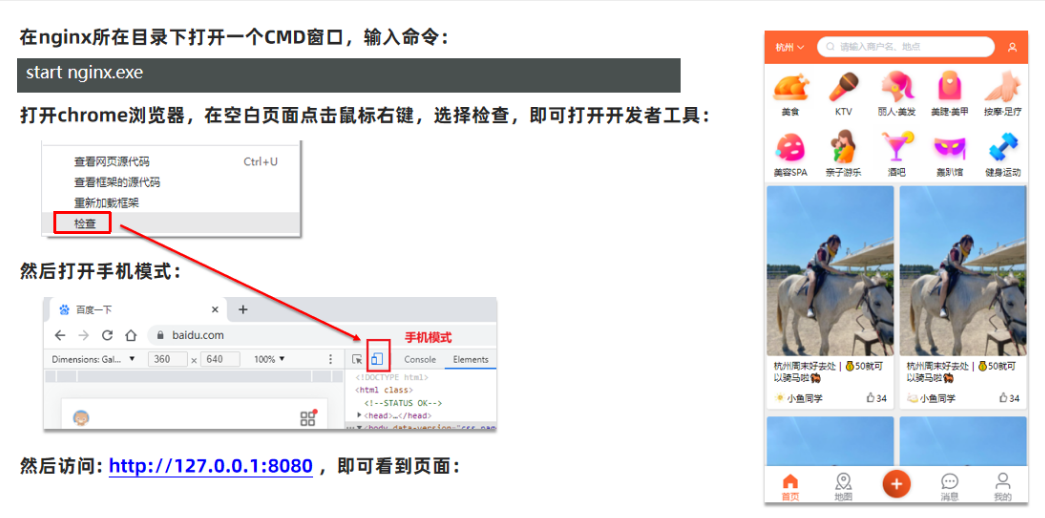Select the 百度一下 browser tab
This screenshot has height=518, width=1045.
(x=137, y=310)
